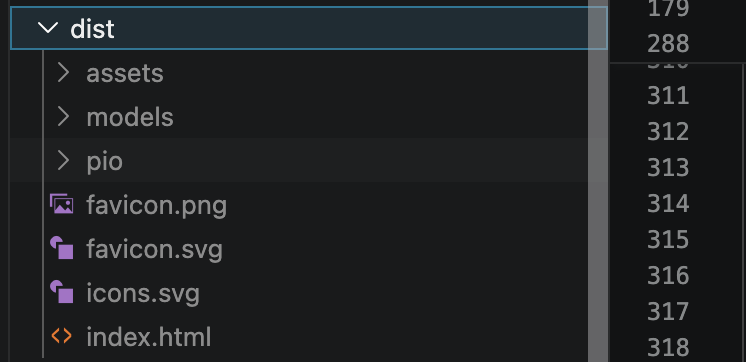Expand the models folder chevron
Viewport: 746px width, 362px height.
pyautogui.click(x=63, y=117)
